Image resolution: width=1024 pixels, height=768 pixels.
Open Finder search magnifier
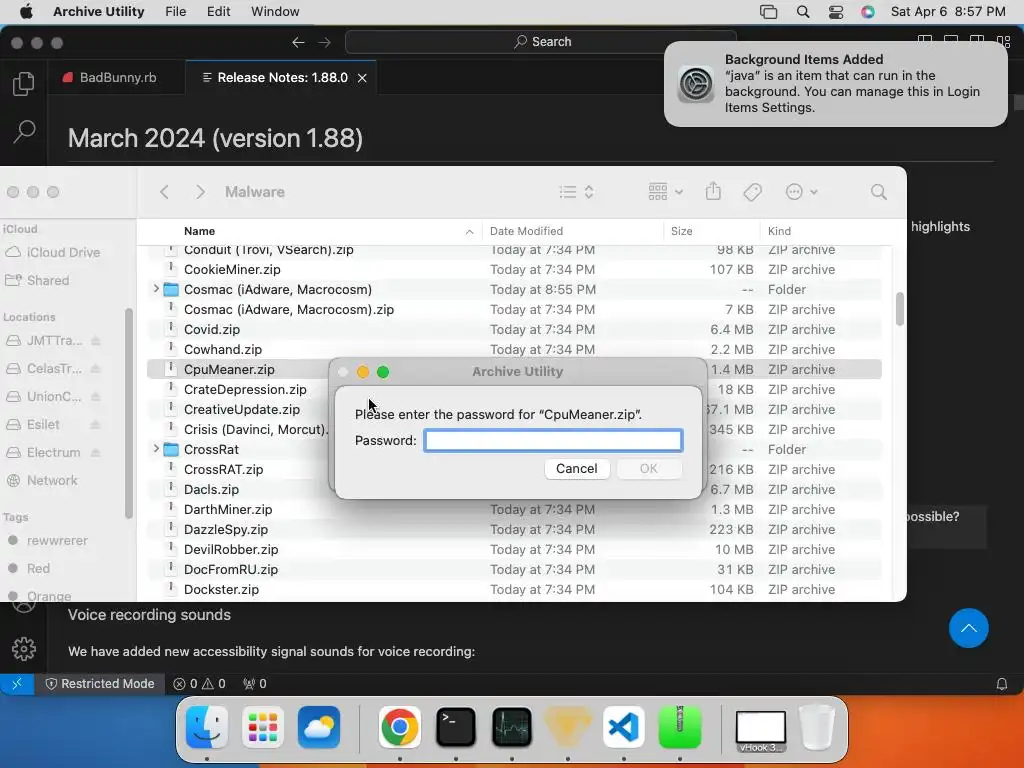pos(878,192)
